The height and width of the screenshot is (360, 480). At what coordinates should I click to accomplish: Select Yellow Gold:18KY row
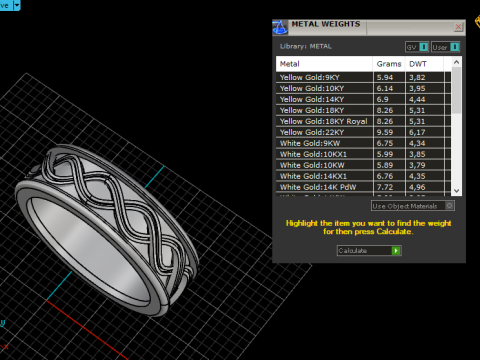pos(363,110)
